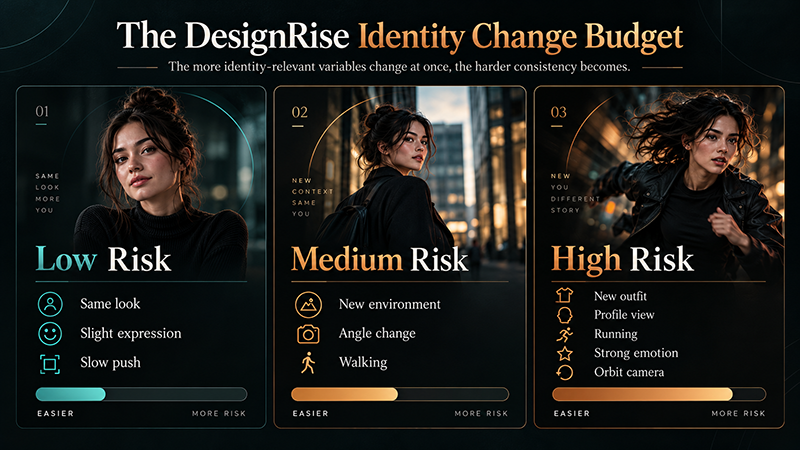Image resolution: width=800 pixels, height=450 pixels.
Task: Click the Low Risk teal progress bar
Action: pos(141,394)
